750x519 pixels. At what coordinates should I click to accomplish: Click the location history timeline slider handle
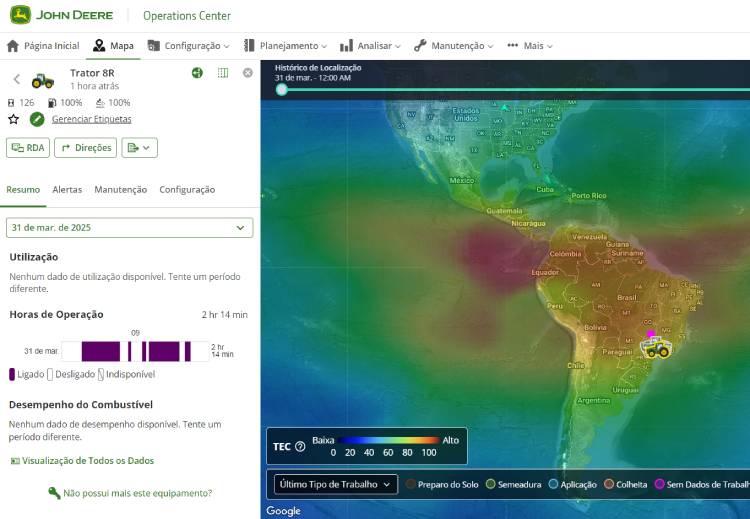(x=282, y=89)
